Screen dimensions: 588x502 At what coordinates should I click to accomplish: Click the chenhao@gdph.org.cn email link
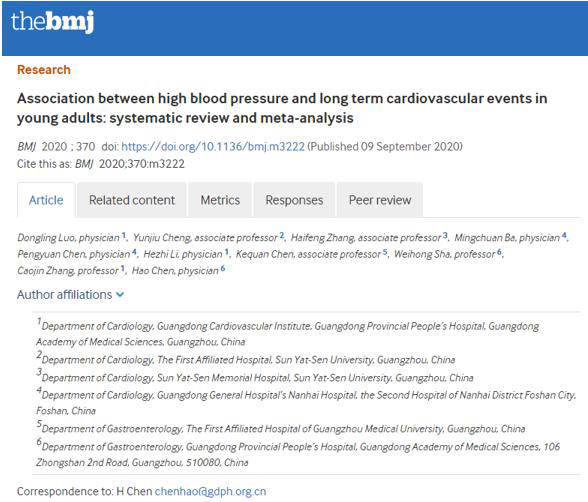[x=210, y=491]
